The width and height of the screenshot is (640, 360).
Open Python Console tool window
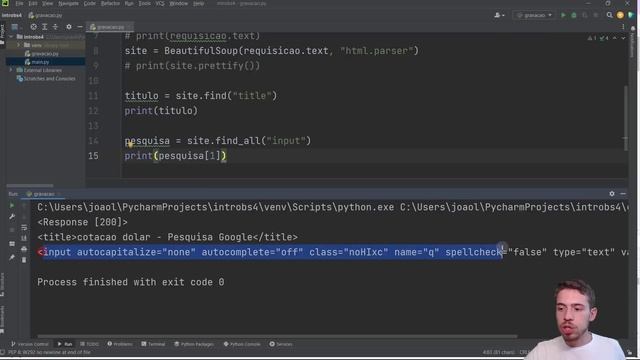[x=242, y=344]
